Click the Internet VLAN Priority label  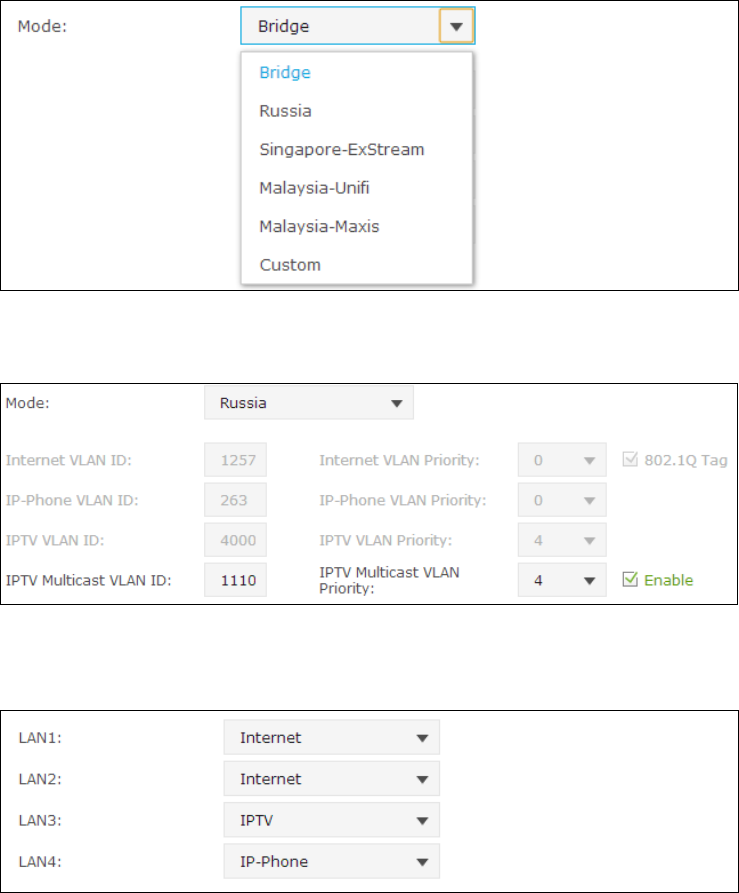point(399,460)
